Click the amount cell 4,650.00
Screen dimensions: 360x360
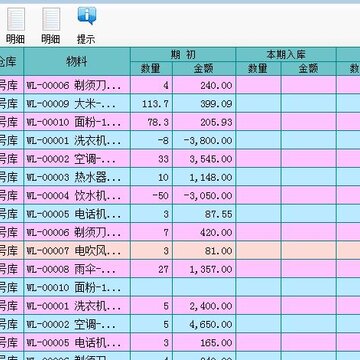[204, 324]
